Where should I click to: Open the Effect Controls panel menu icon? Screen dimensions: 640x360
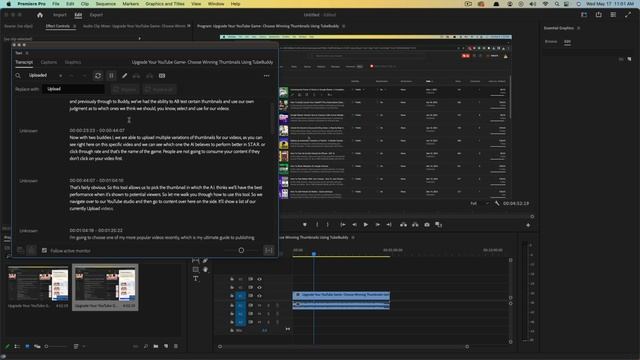(x=74, y=26)
